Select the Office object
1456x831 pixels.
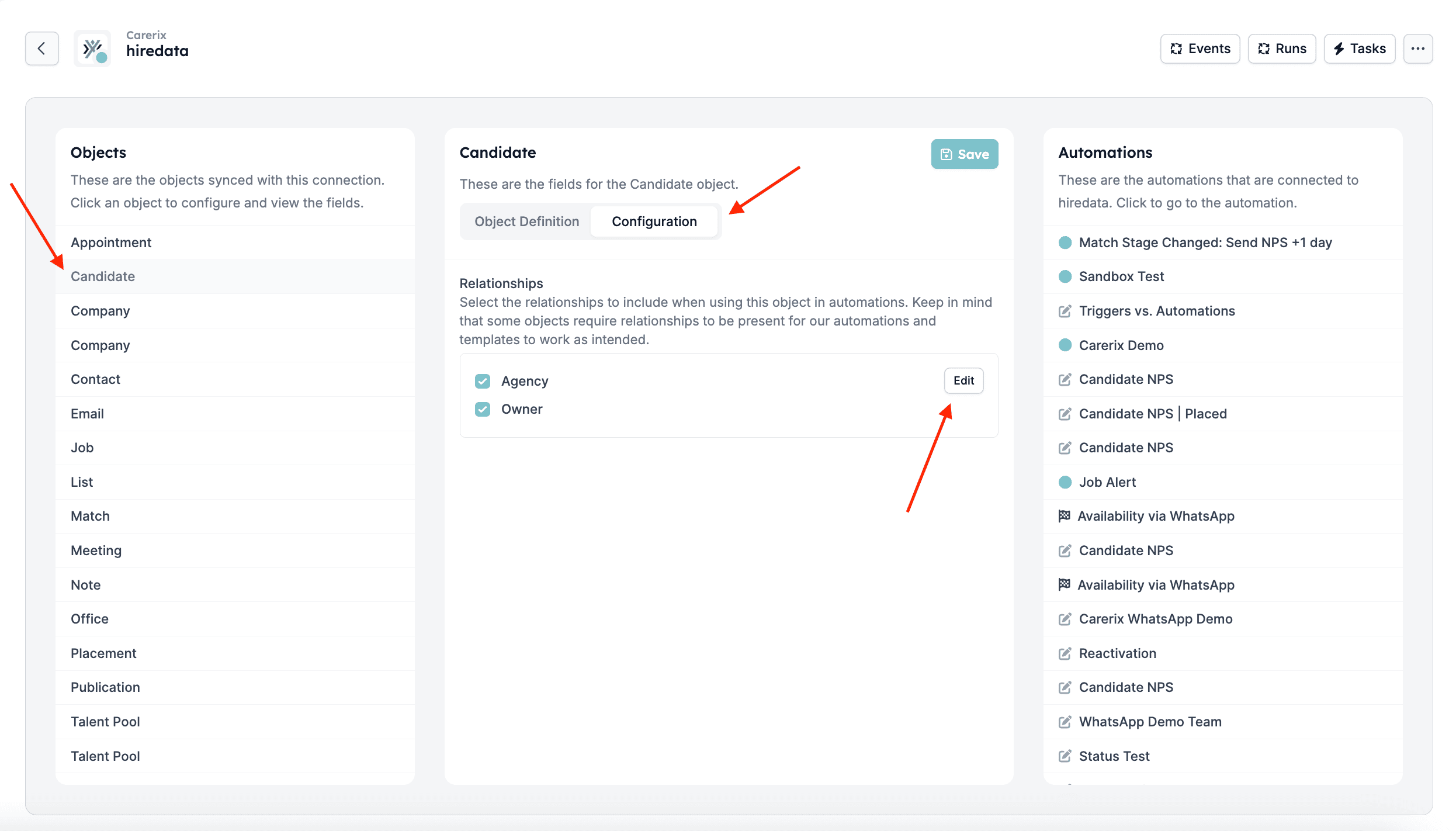click(x=235, y=619)
